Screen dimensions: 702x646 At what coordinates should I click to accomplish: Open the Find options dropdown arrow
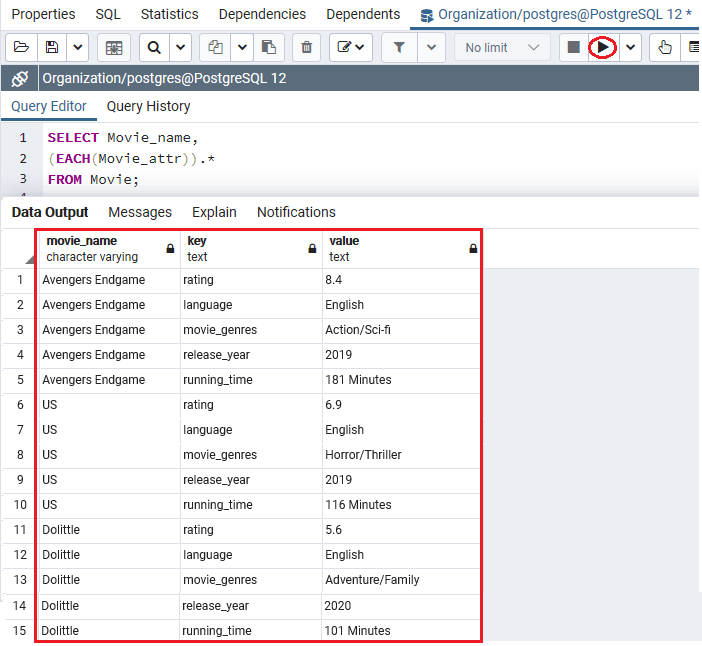click(x=180, y=47)
